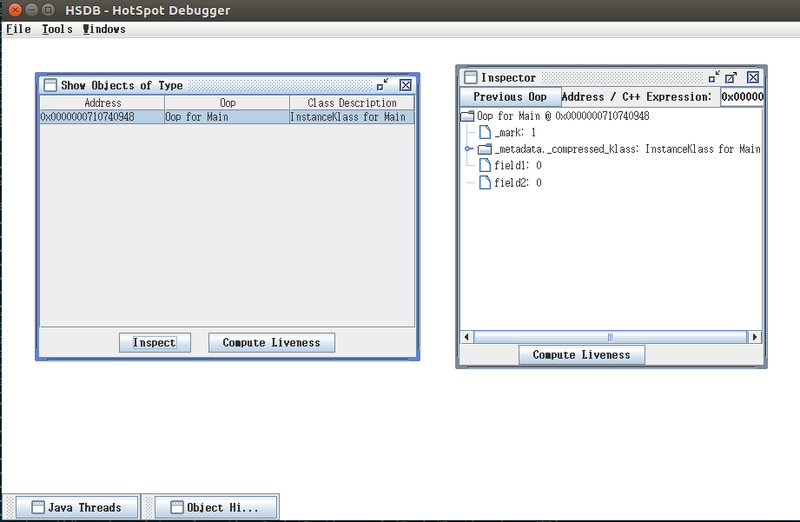The image size is (800, 522).
Task: Close the HSDB HotSpot Debugger window
Action: (x=15, y=10)
